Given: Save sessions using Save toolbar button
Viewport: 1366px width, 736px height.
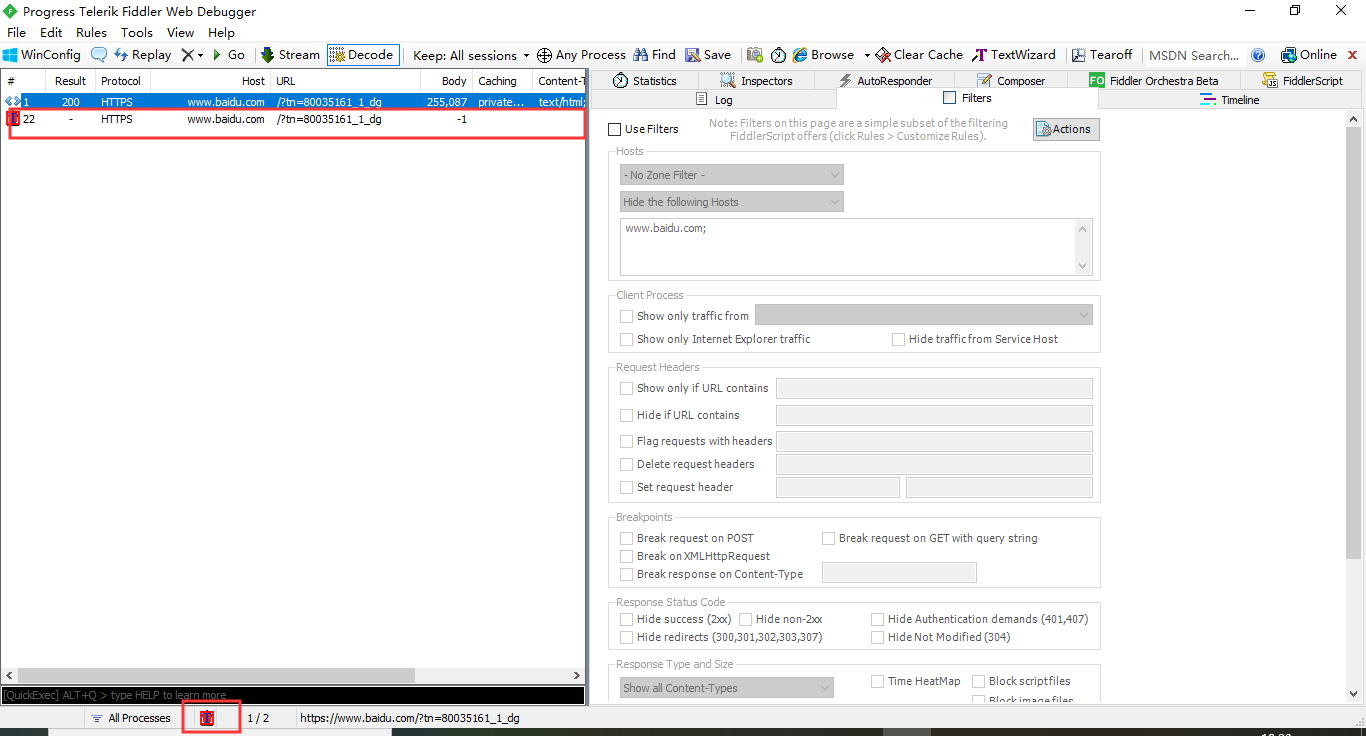Looking at the screenshot, I should click(x=708, y=55).
